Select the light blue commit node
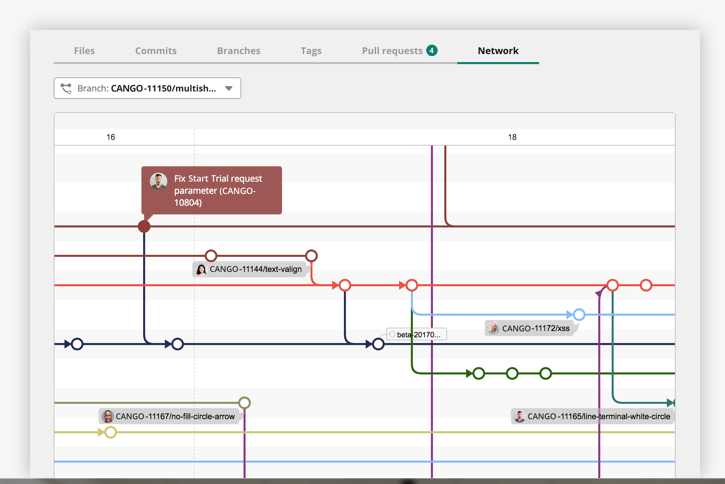The width and height of the screenshot is (725, 484). (579, 314)
